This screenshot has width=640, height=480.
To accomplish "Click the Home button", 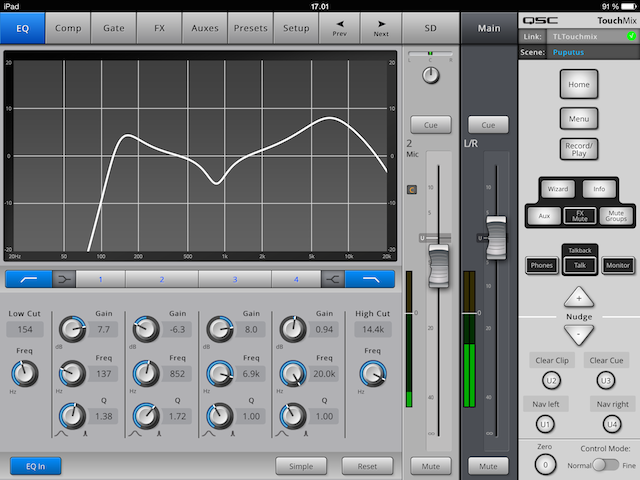I will pos(579,84).
